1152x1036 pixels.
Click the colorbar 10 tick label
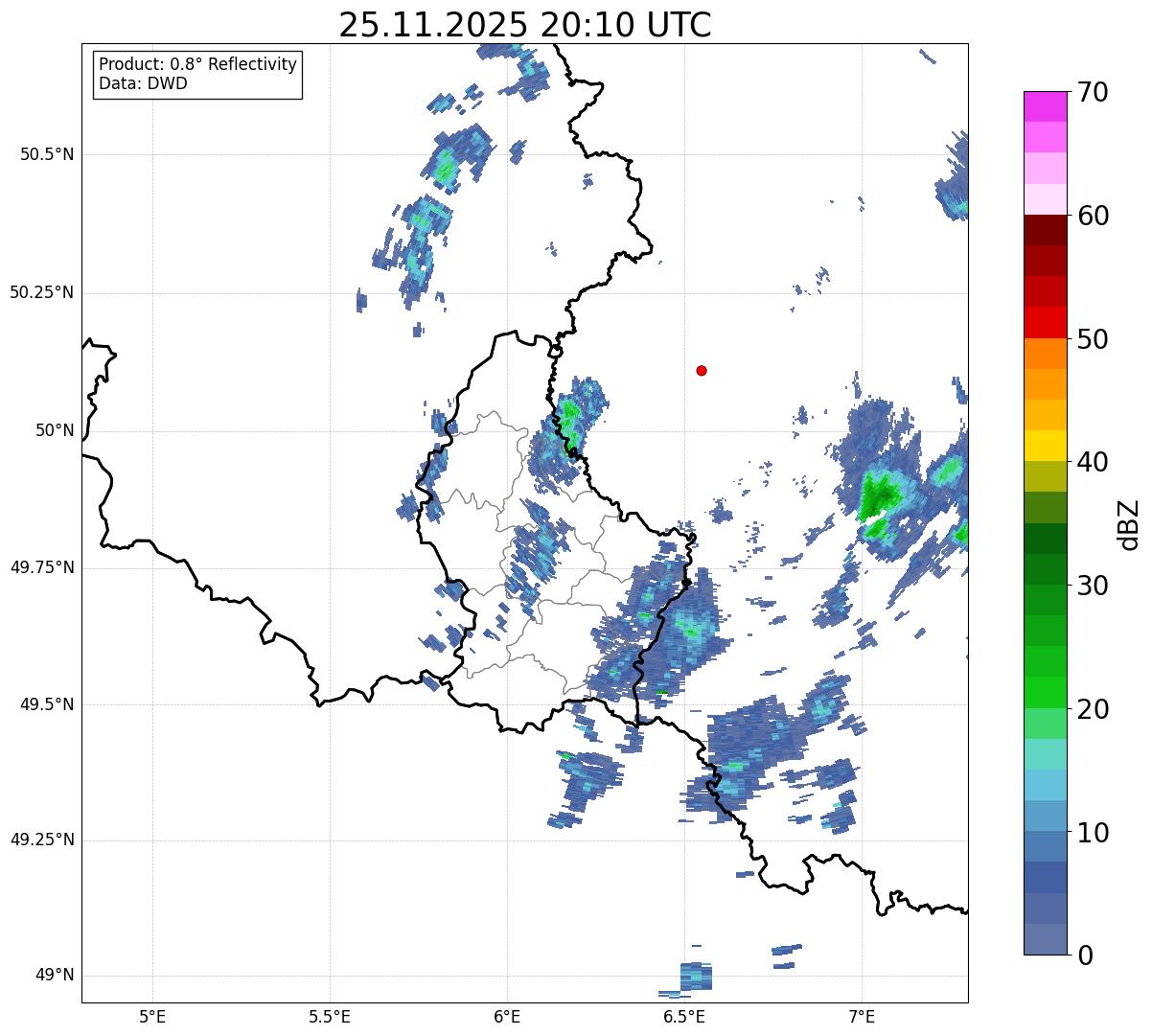click(x=1093, y=832)
